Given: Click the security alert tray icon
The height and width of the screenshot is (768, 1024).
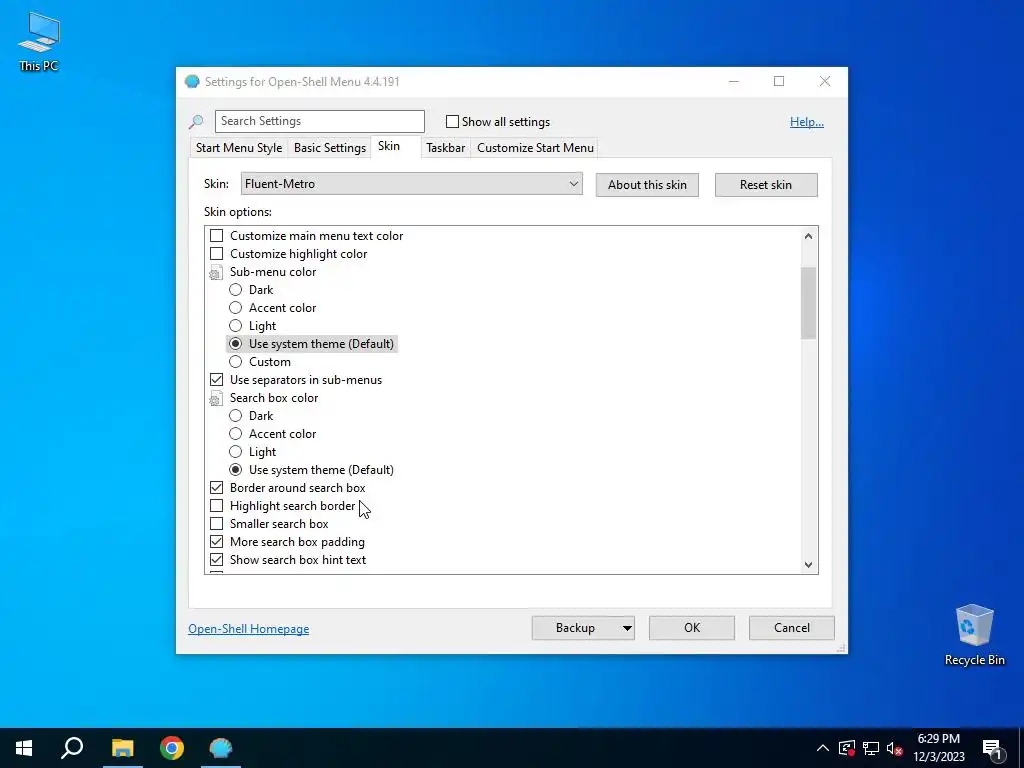Looking at the screenshot, I should click(846, 748).
